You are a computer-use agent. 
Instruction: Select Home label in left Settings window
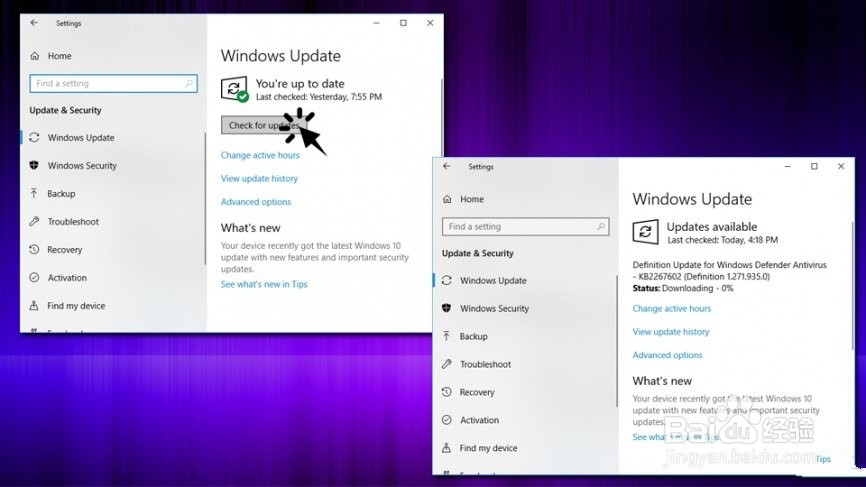59,56
